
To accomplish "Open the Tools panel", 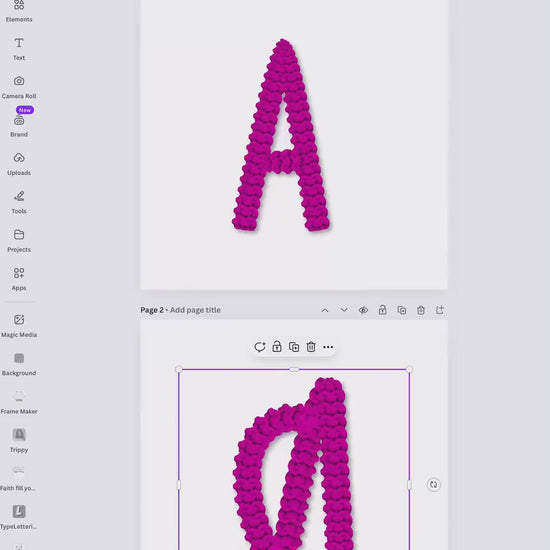I will point(19,202).
